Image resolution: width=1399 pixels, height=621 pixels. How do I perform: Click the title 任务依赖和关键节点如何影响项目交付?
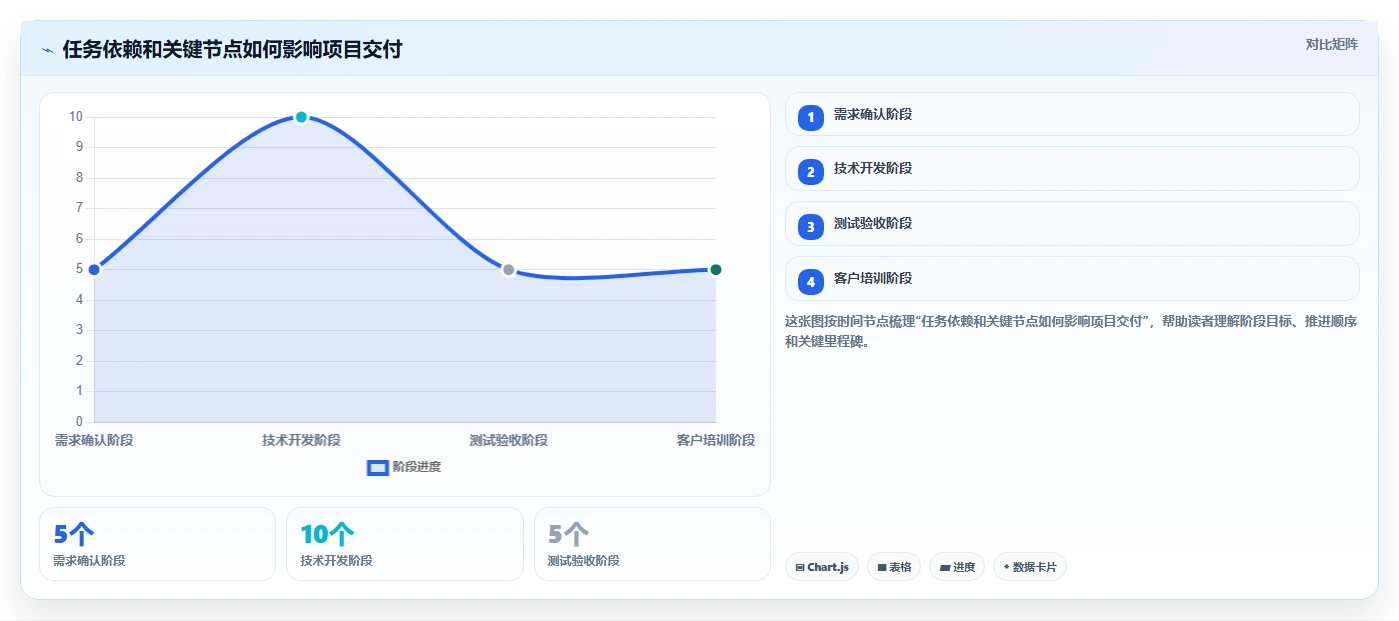[x=232, y=50]
